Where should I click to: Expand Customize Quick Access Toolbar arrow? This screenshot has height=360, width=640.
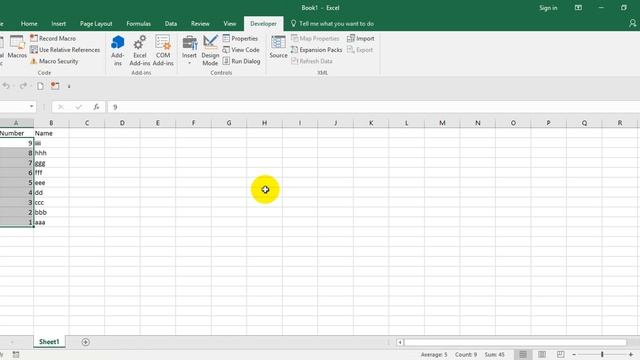pos(69,87)
